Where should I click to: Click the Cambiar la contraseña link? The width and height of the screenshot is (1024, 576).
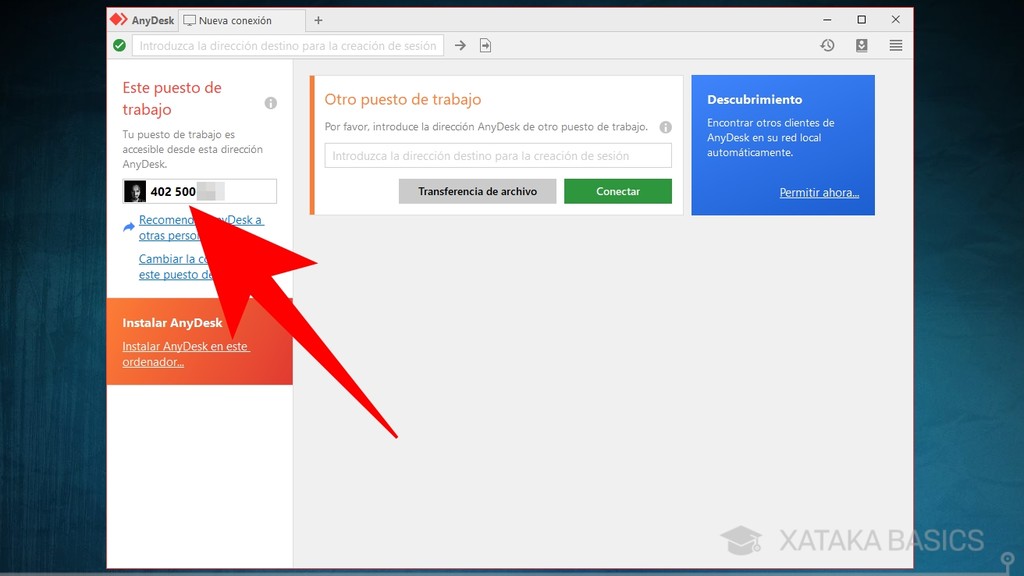177,266
